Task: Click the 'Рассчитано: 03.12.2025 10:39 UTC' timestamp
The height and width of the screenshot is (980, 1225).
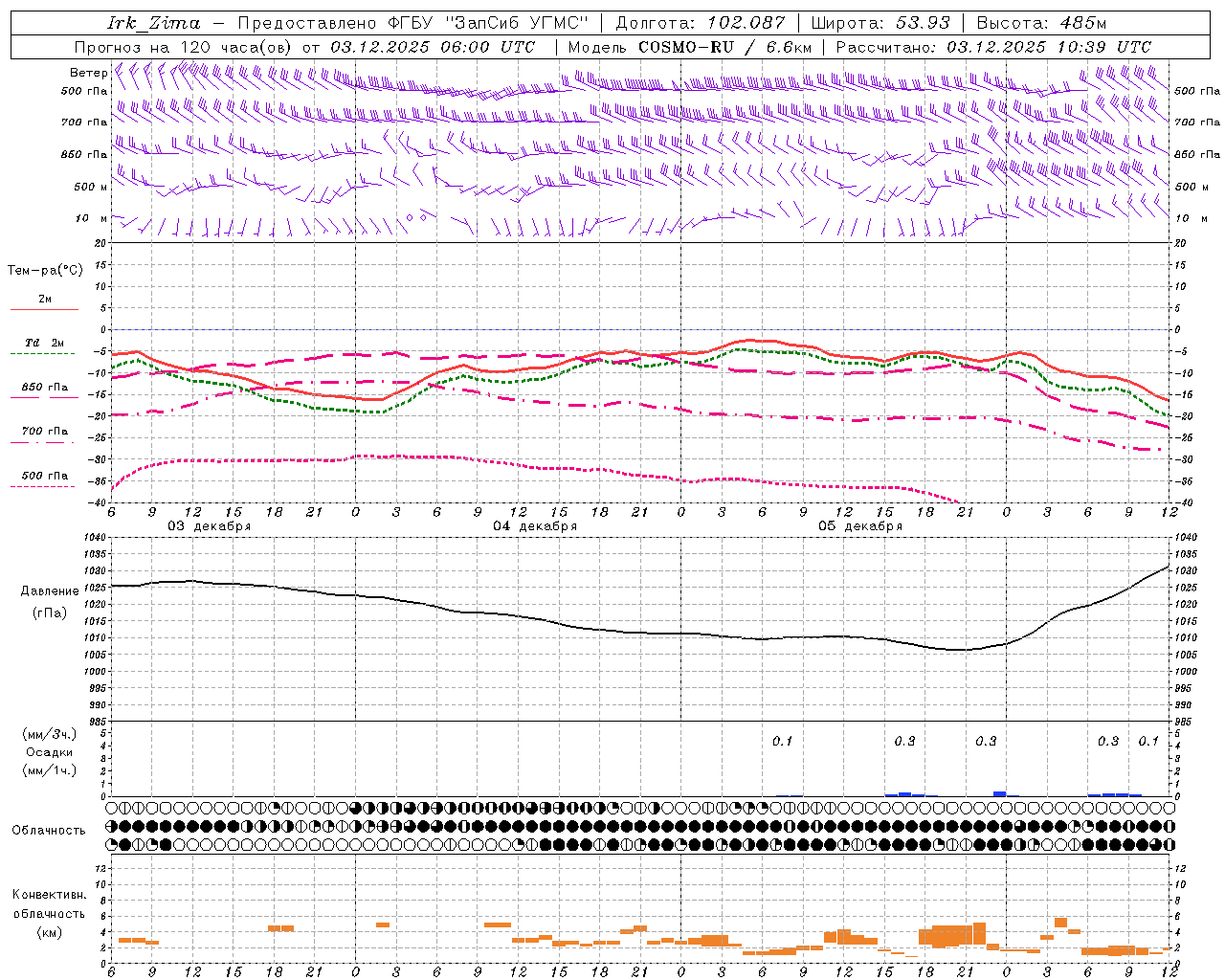Action: [x=993, y=47]
